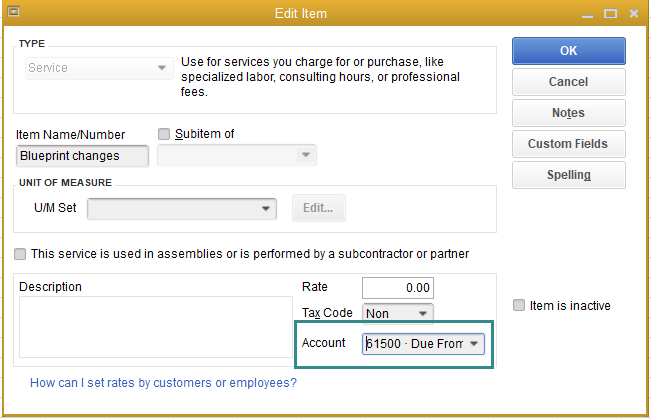
Task: Mark Item is inactive checkbox
Action: tap(518, 305)
